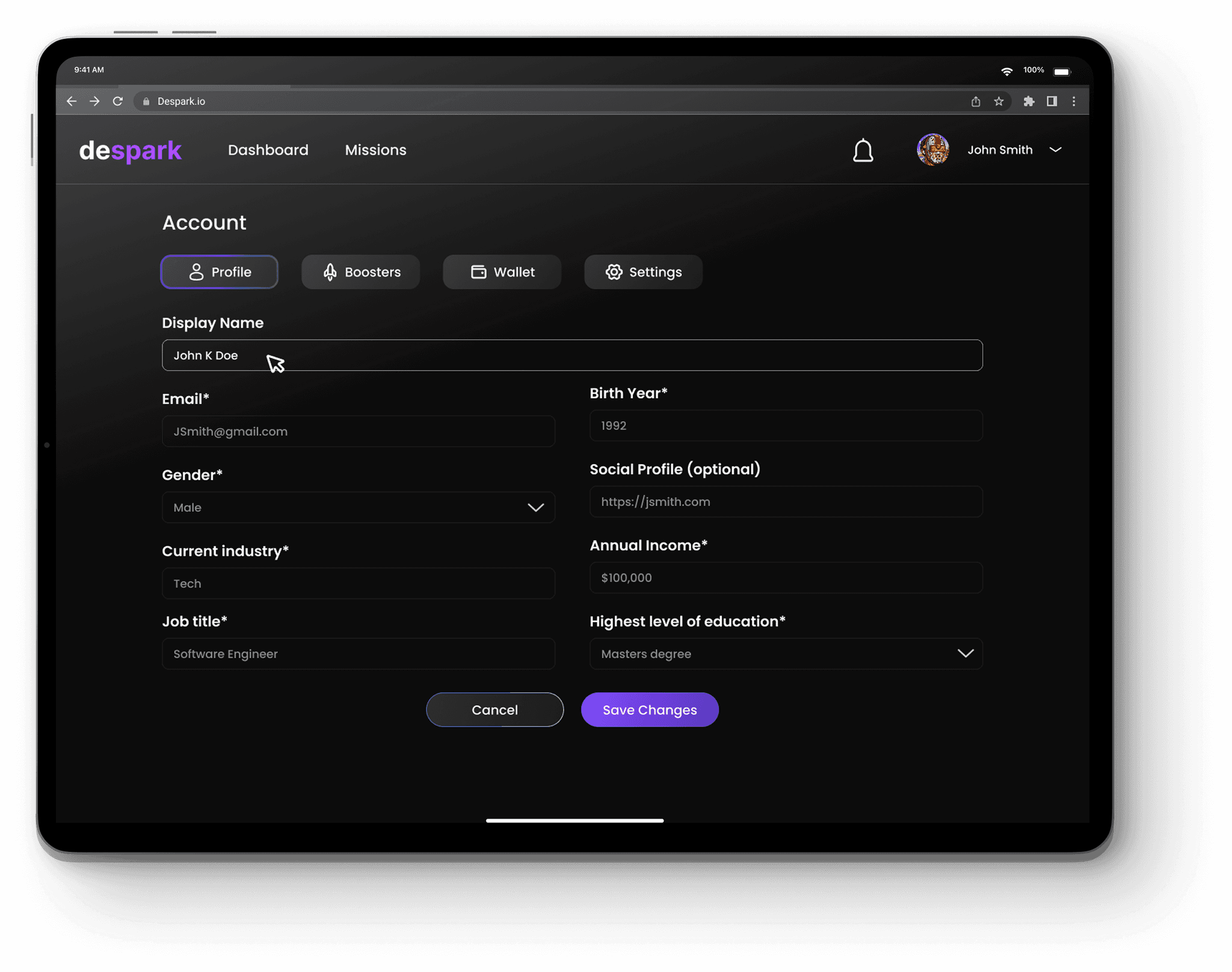
Task: Open the Missions page
Action: [x=375, y=150]
